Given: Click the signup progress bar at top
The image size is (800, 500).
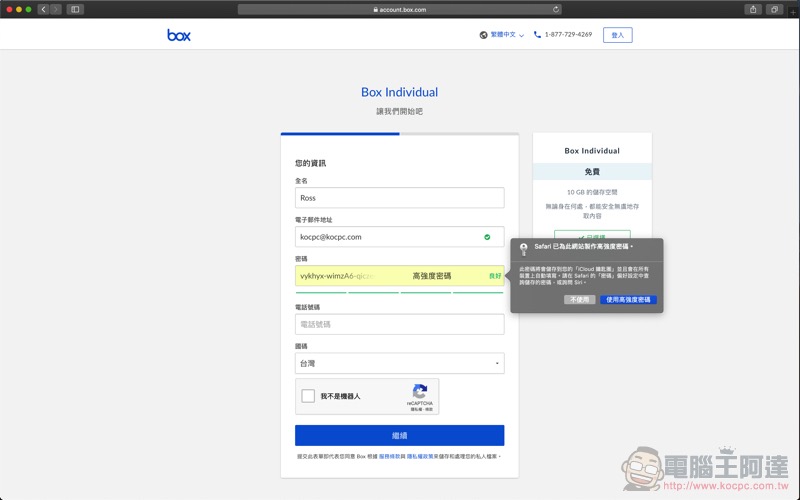Looking at the screenshot, I should [399, 134].
